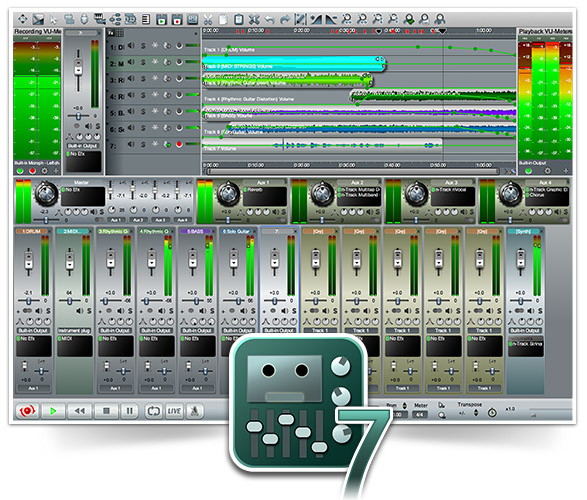Rewind to the beginning

pyautogui.click(x=79, y=411)
